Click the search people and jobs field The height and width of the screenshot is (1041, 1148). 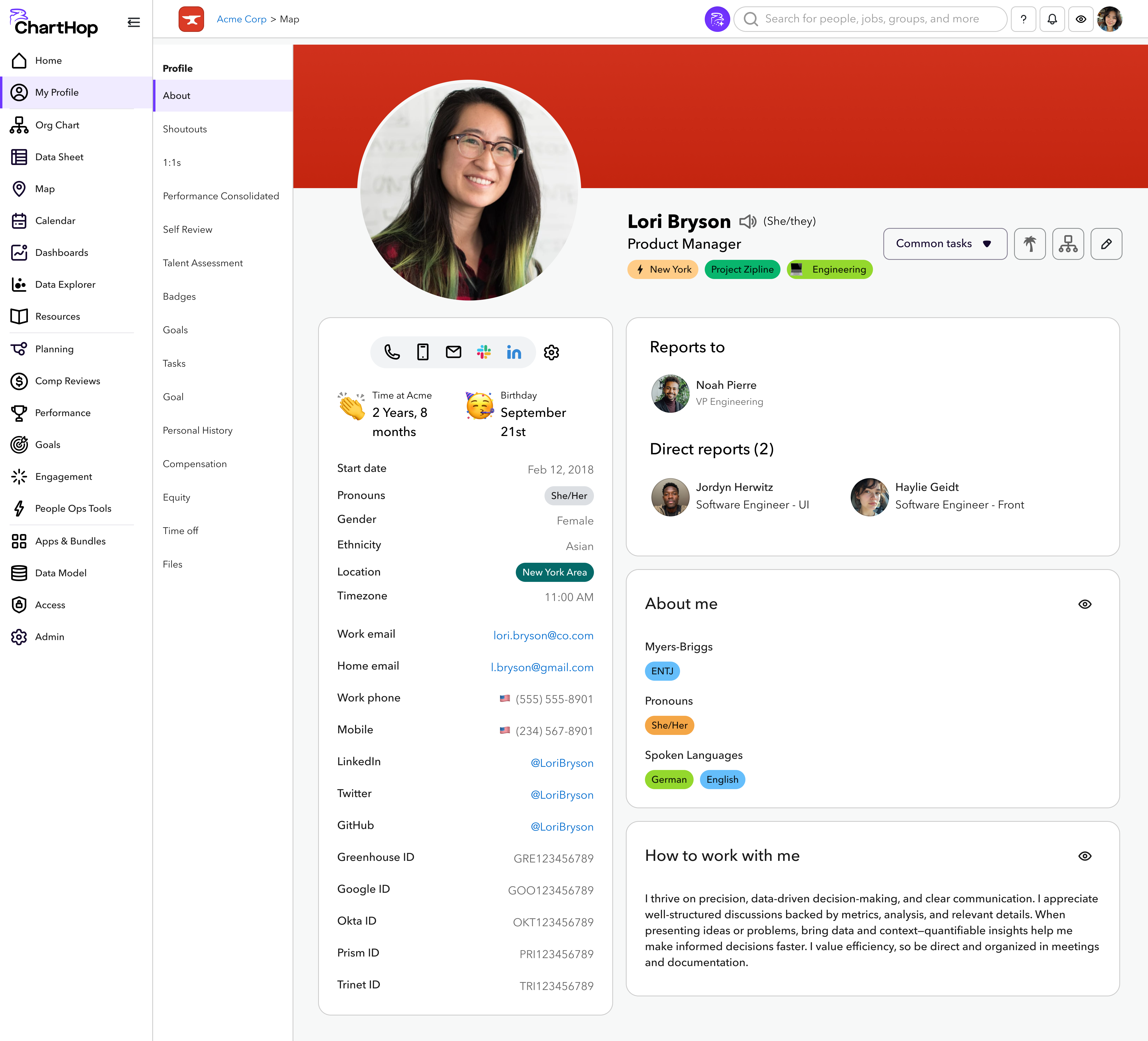tap(871, 19)
